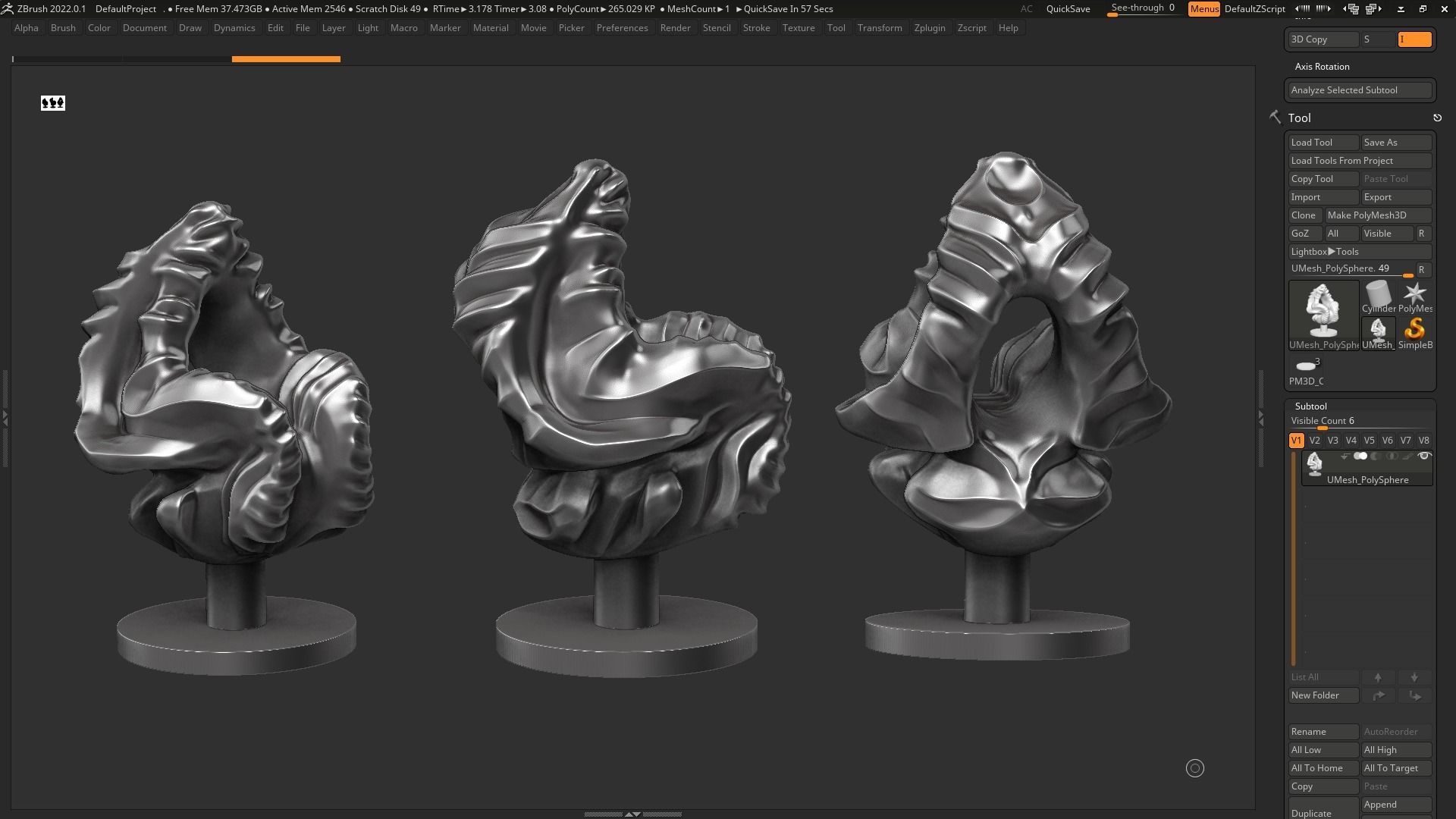Click the orange active document tab bar
This screenshot has width=1456, height=819.
pos(286,58)
